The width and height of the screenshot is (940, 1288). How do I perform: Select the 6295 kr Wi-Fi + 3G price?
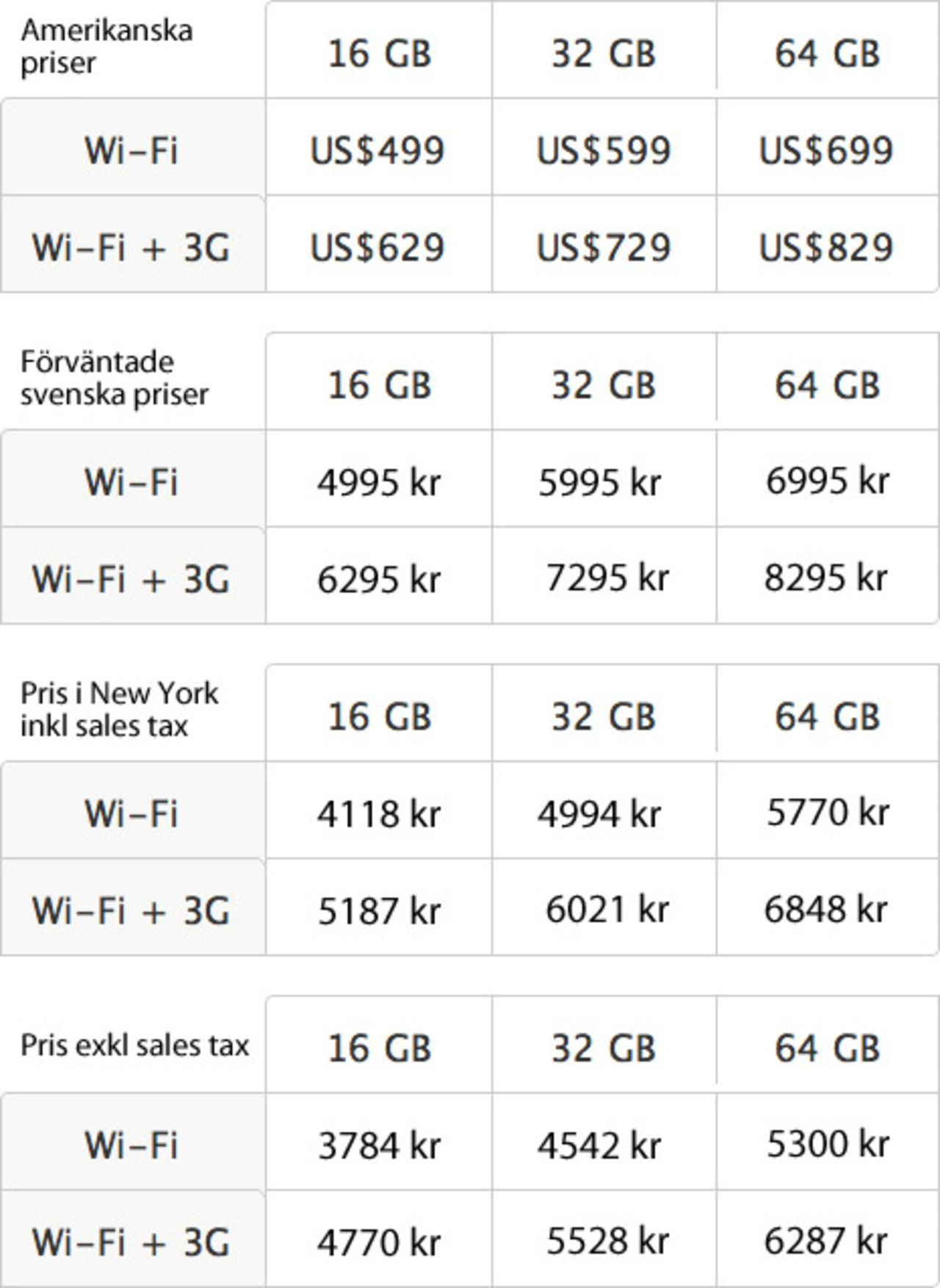pyautogui.click(x=379, y=580)
